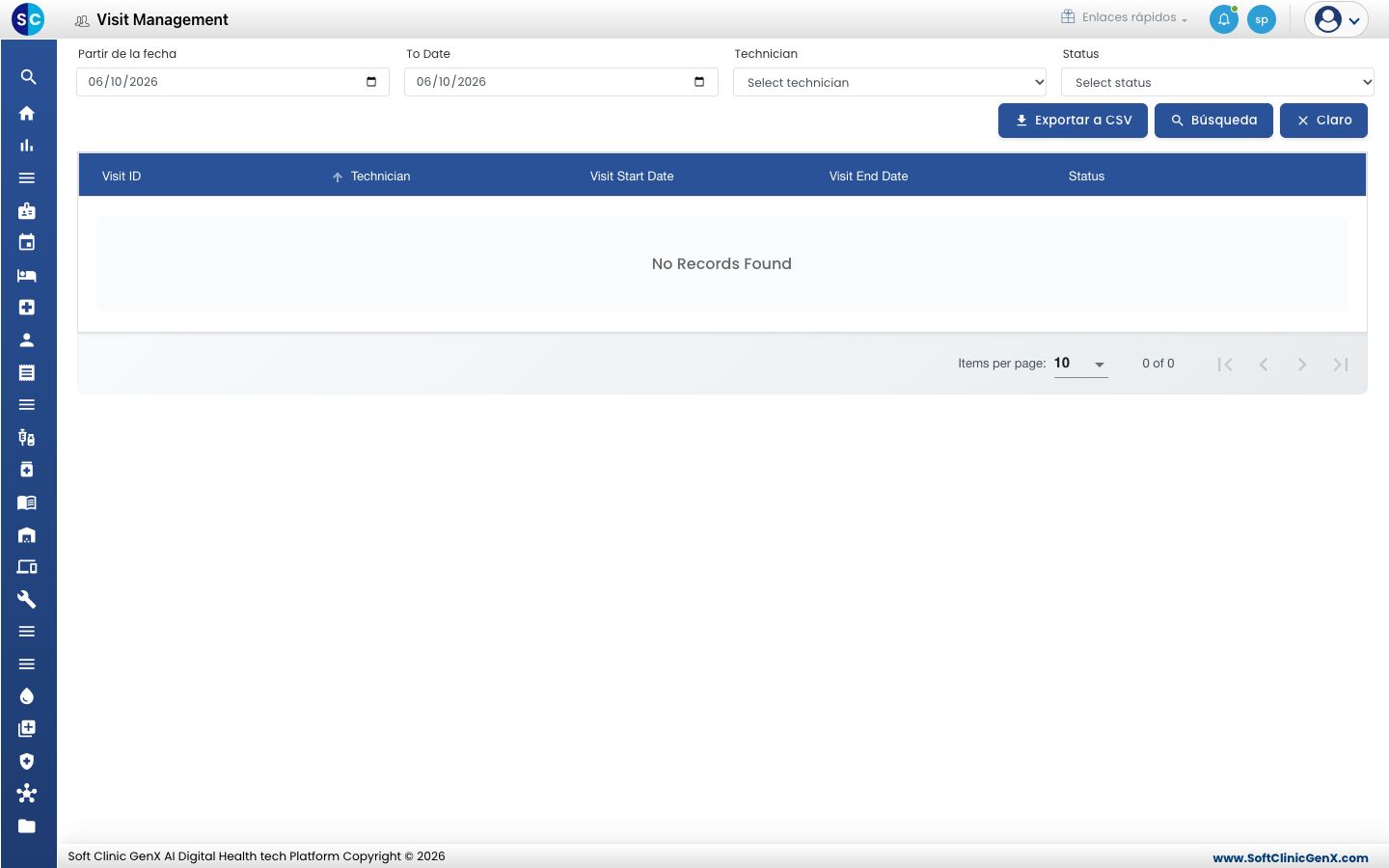Expand the user profile menu

coord(1337,19)
